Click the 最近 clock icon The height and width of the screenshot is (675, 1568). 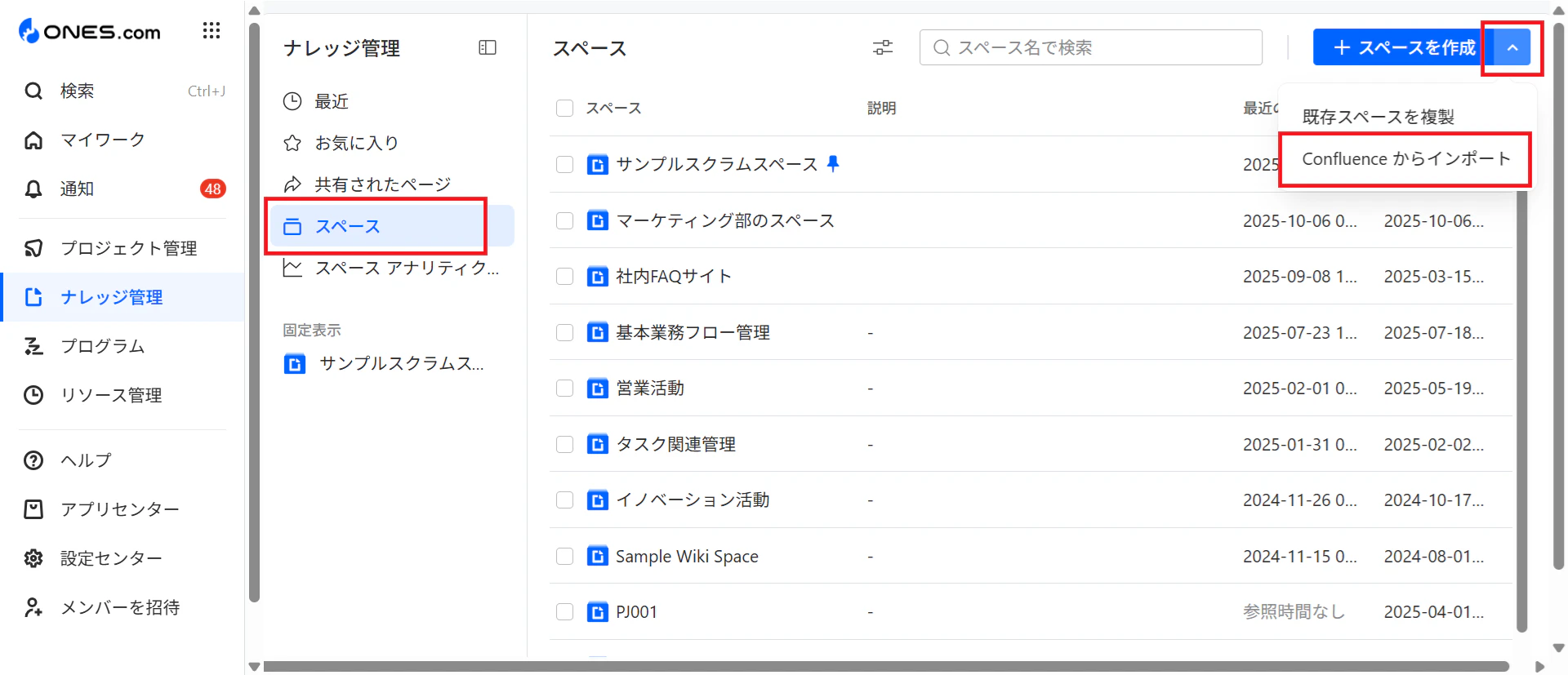(292, 101)
